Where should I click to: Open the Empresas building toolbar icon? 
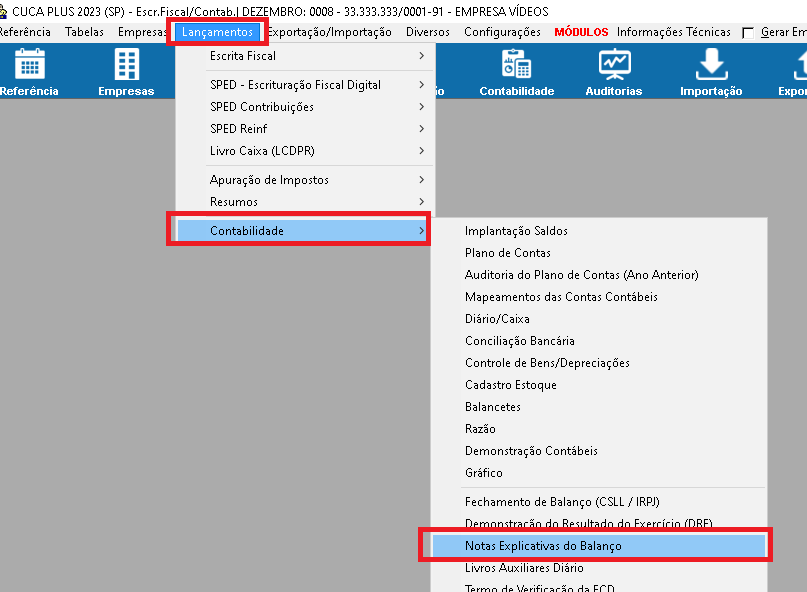(x=127, y=64)
